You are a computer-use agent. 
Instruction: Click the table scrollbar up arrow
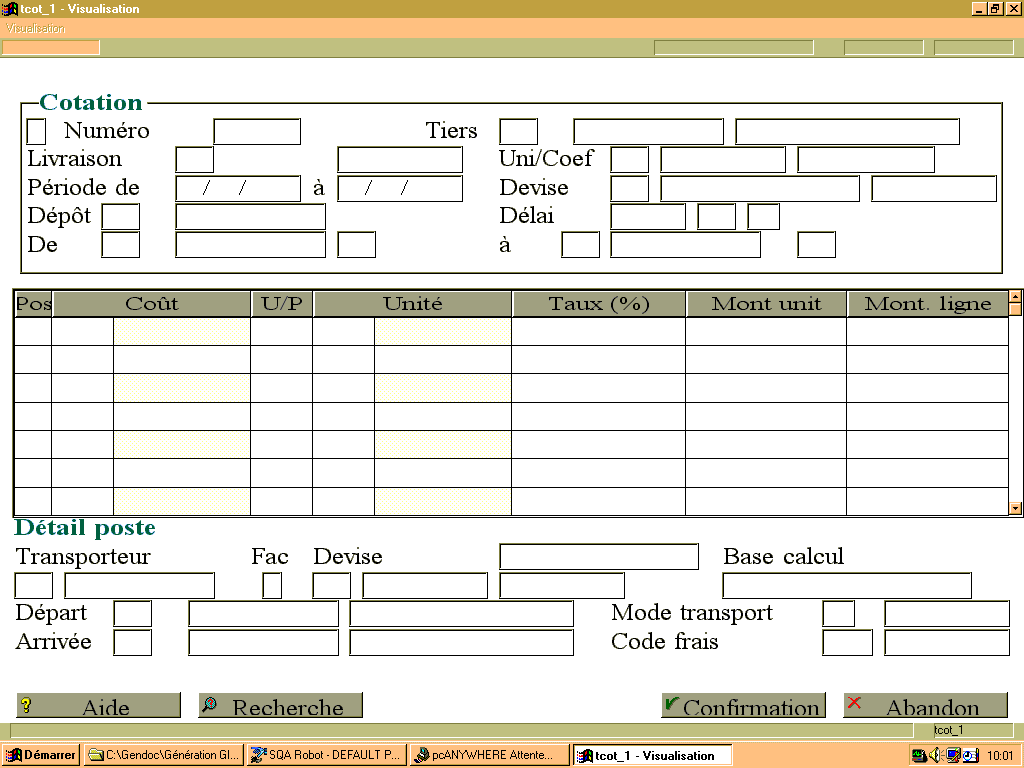click(x=1015, y=298)
